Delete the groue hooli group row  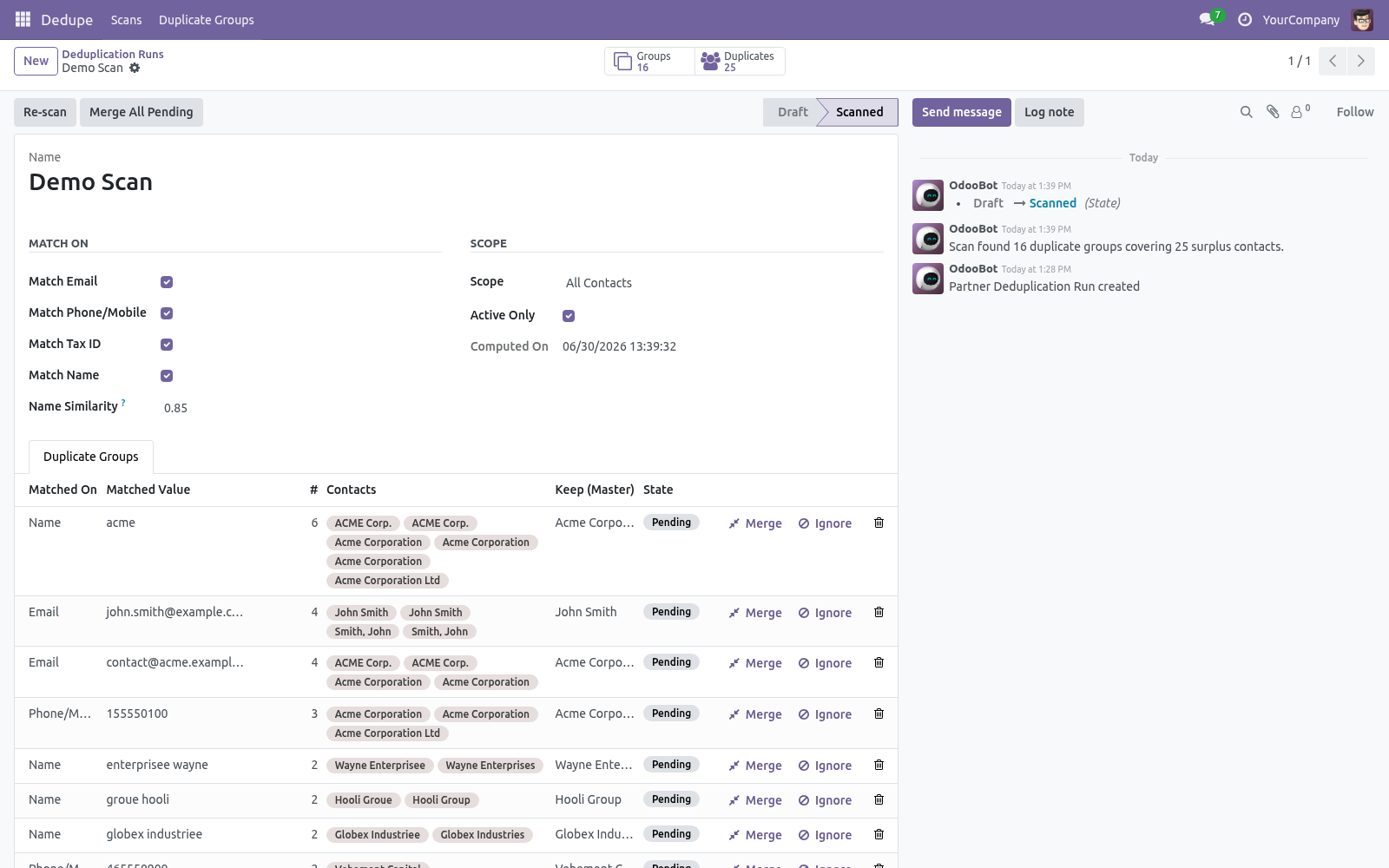[x=879, y=800]
